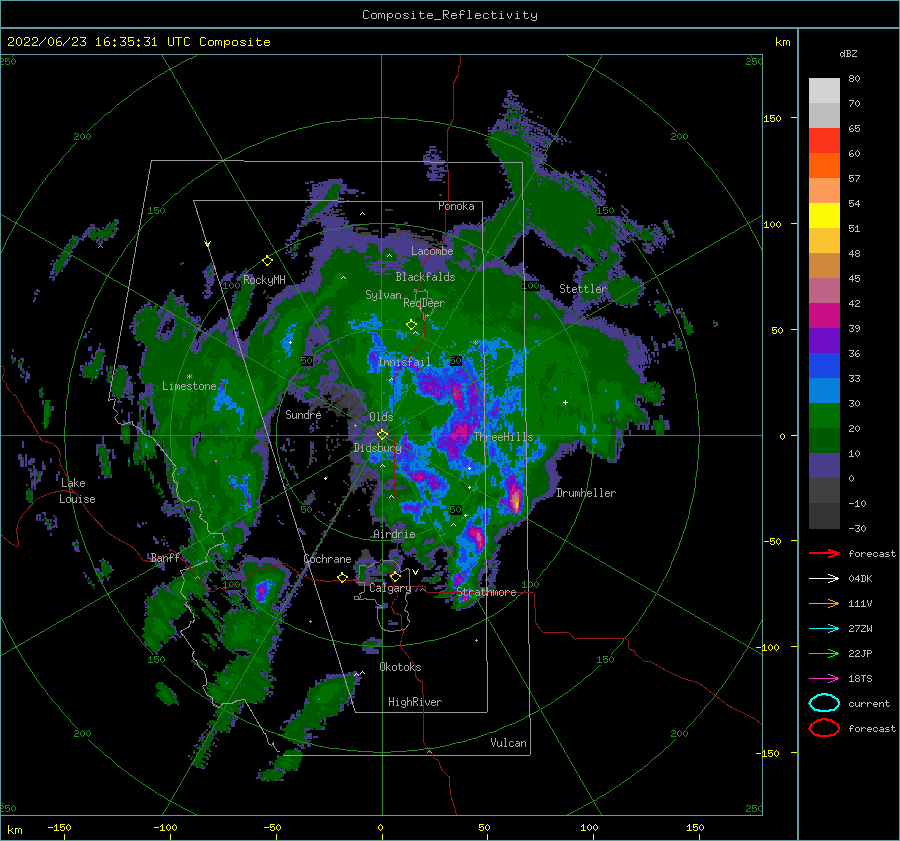
Task: Click the Blackfalds label
Action: click(x=425, y=277)
